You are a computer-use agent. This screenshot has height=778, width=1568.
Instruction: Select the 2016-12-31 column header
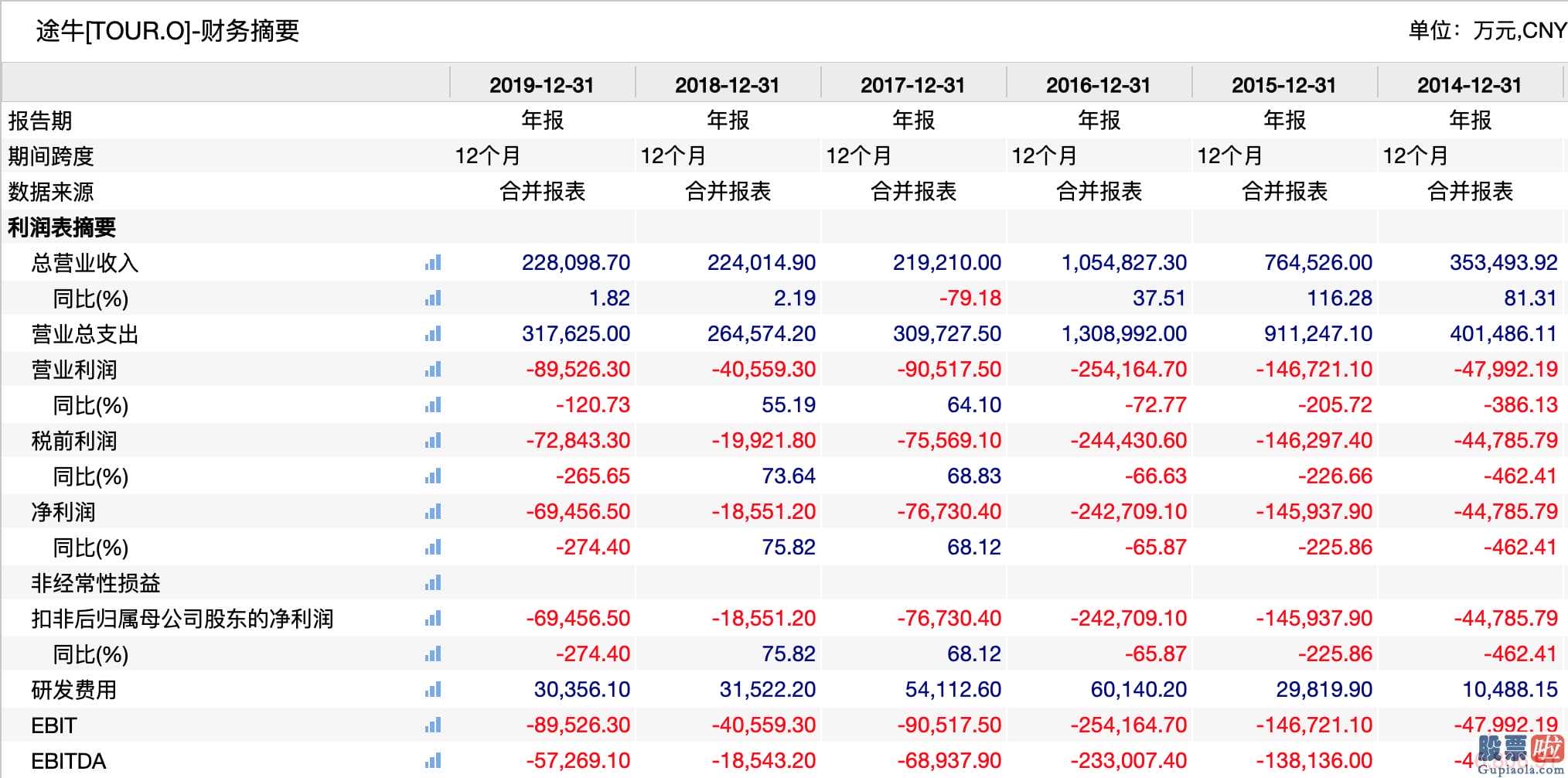(1098, 85)
